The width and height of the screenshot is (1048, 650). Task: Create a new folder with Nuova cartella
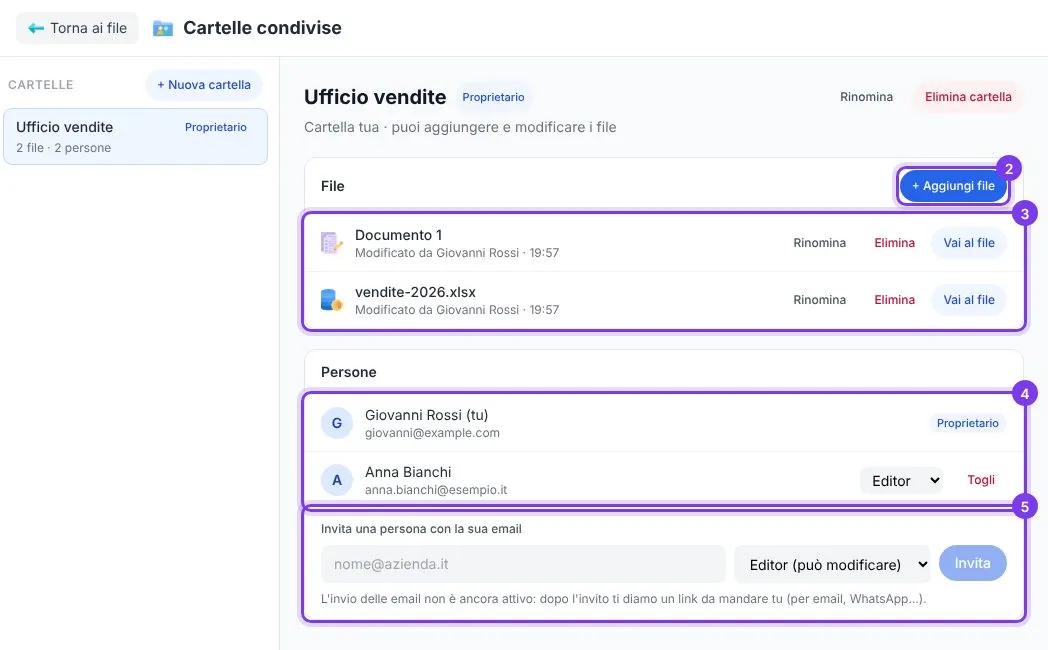204,85
